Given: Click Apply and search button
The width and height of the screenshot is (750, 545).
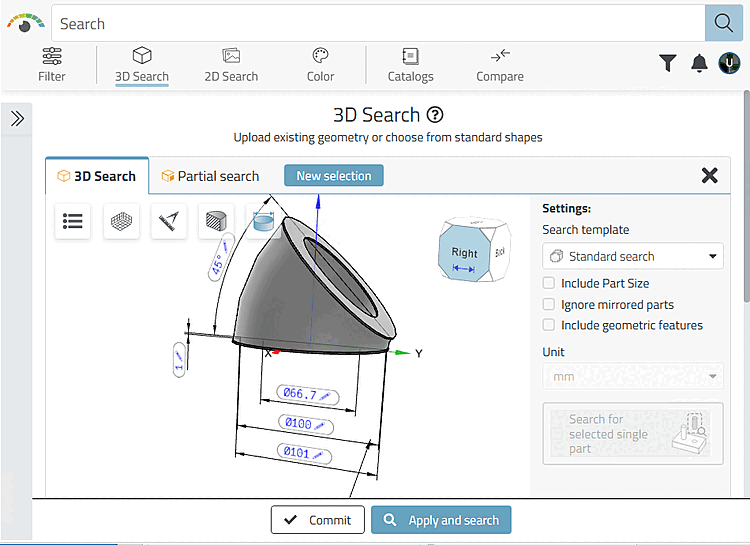Looking at the screenshot, I should pos(441,520).
